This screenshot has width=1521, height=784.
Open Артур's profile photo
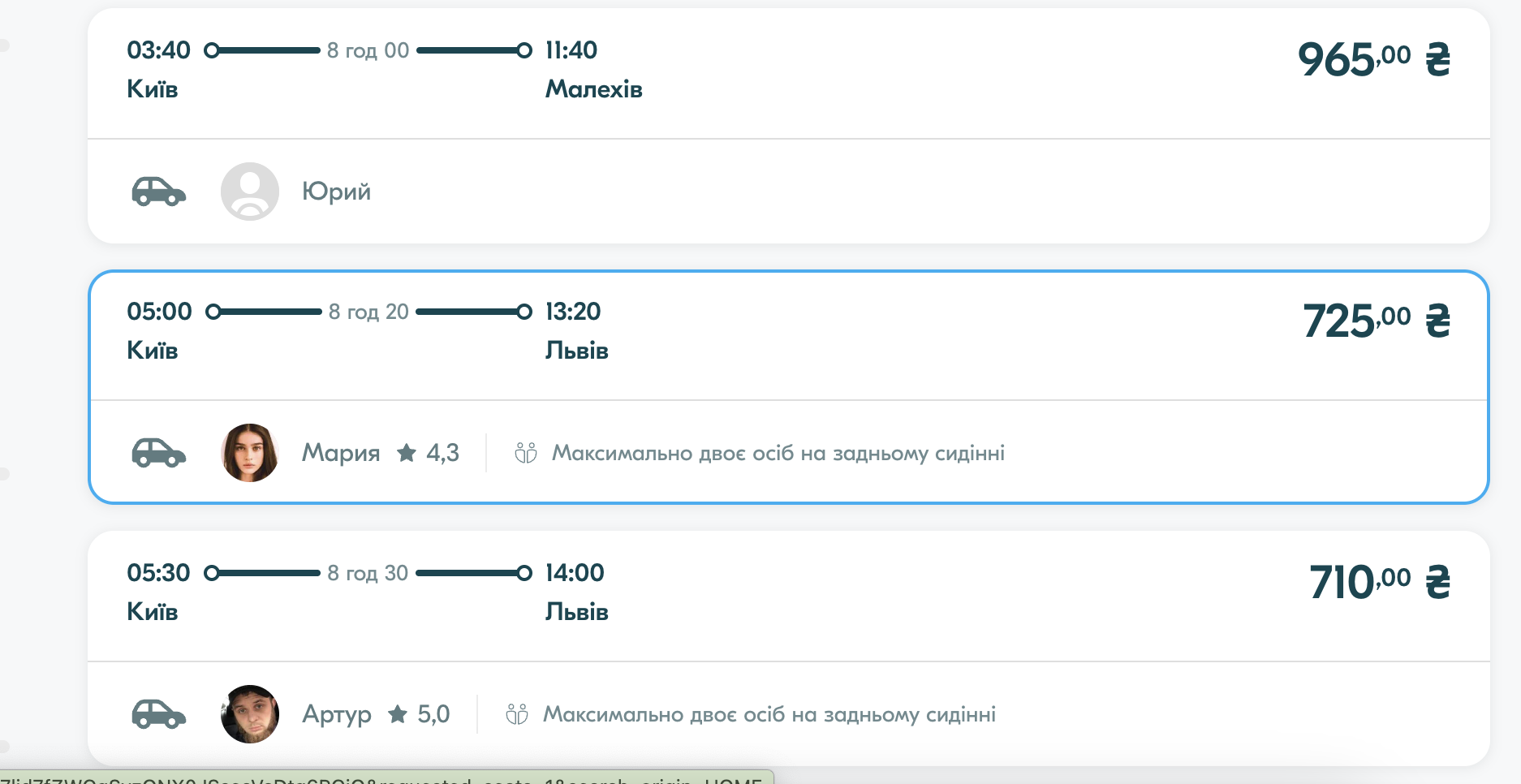250,714
